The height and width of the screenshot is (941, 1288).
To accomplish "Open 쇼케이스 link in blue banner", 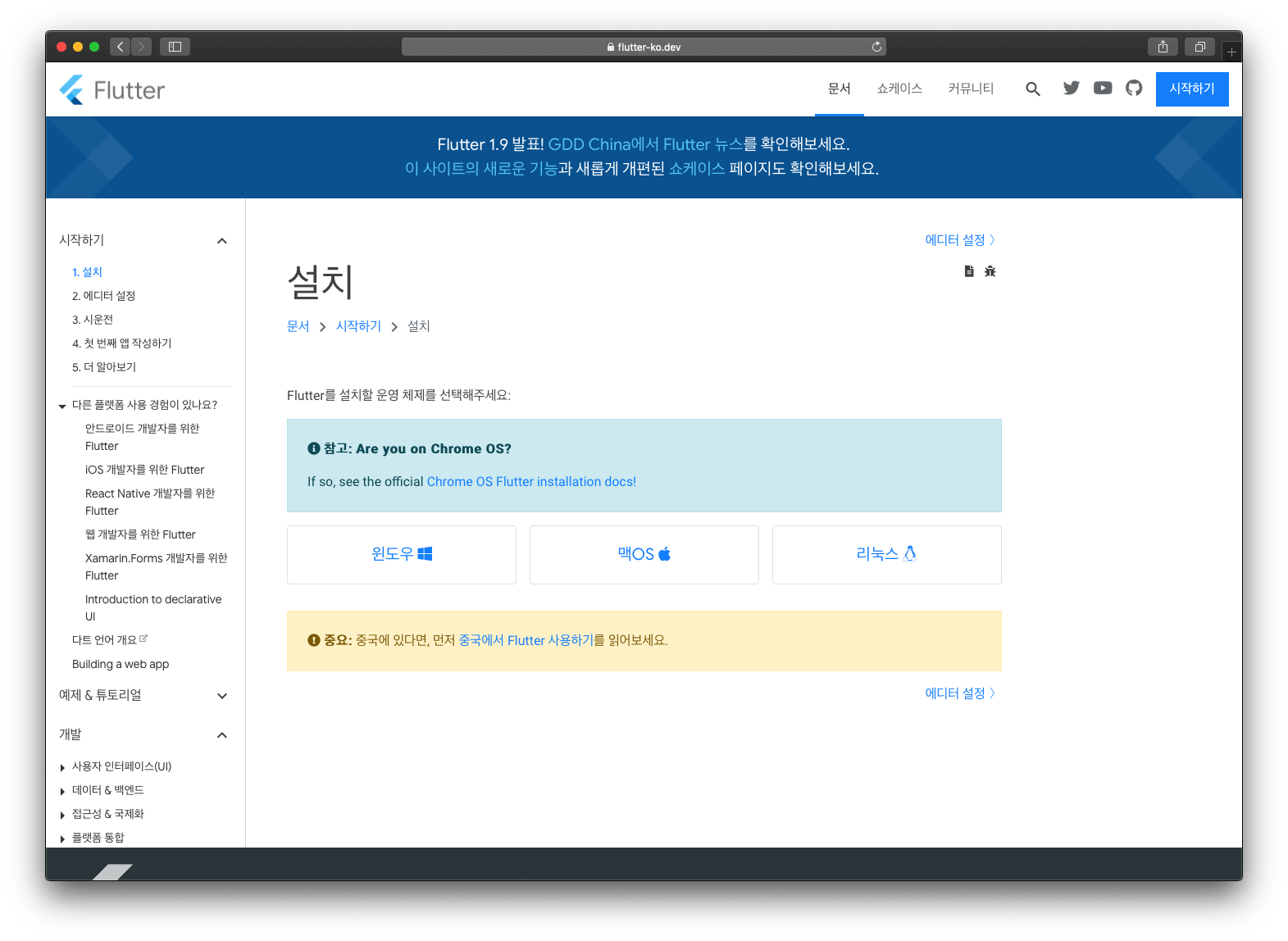I will click(697, 169).
